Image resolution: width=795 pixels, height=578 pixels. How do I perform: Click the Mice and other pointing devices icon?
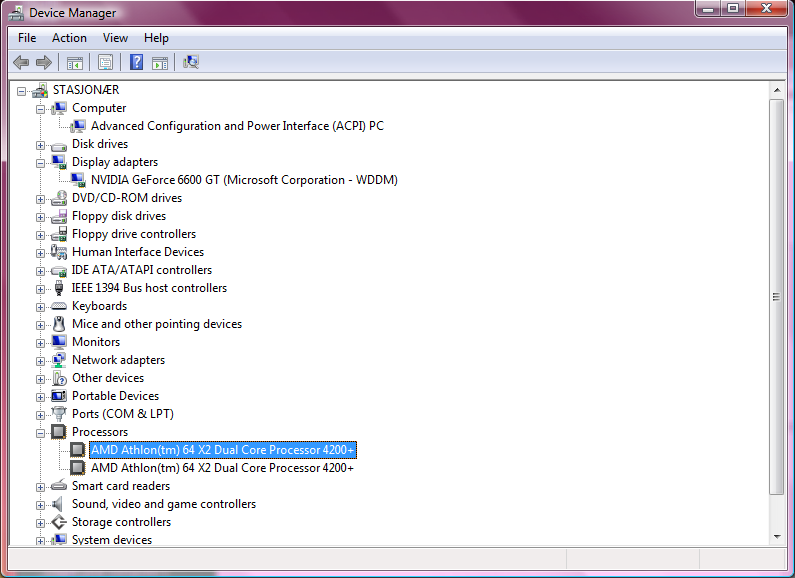point(59,324)
